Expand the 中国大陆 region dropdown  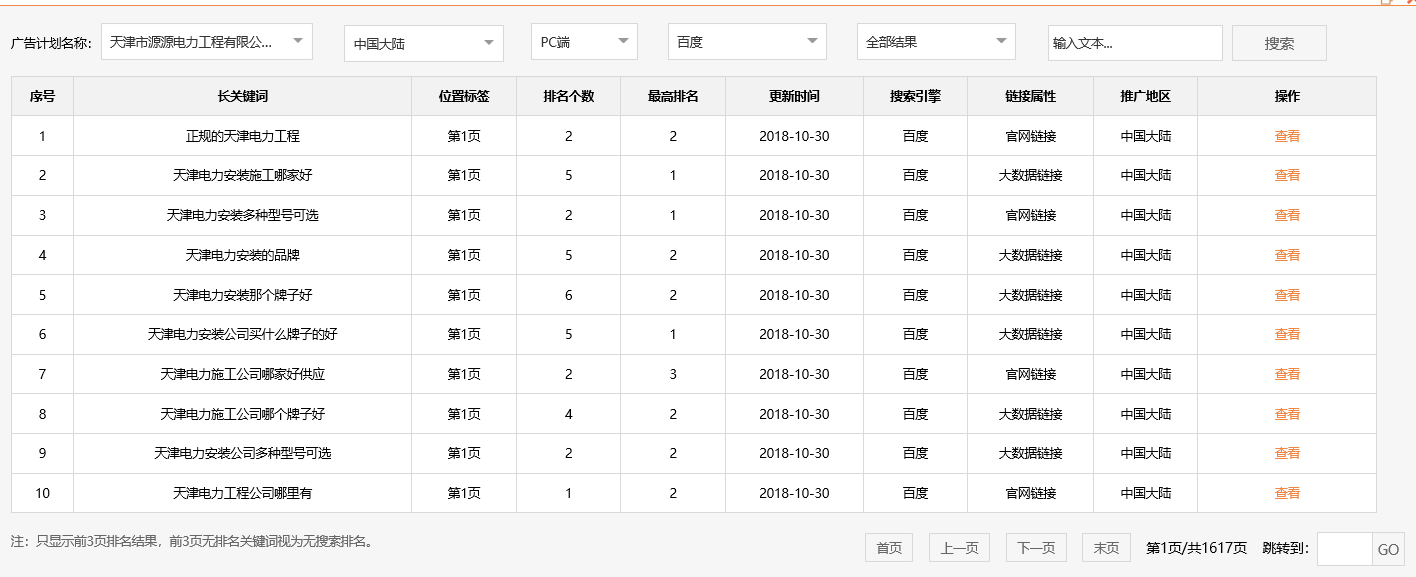pos(420,42)
